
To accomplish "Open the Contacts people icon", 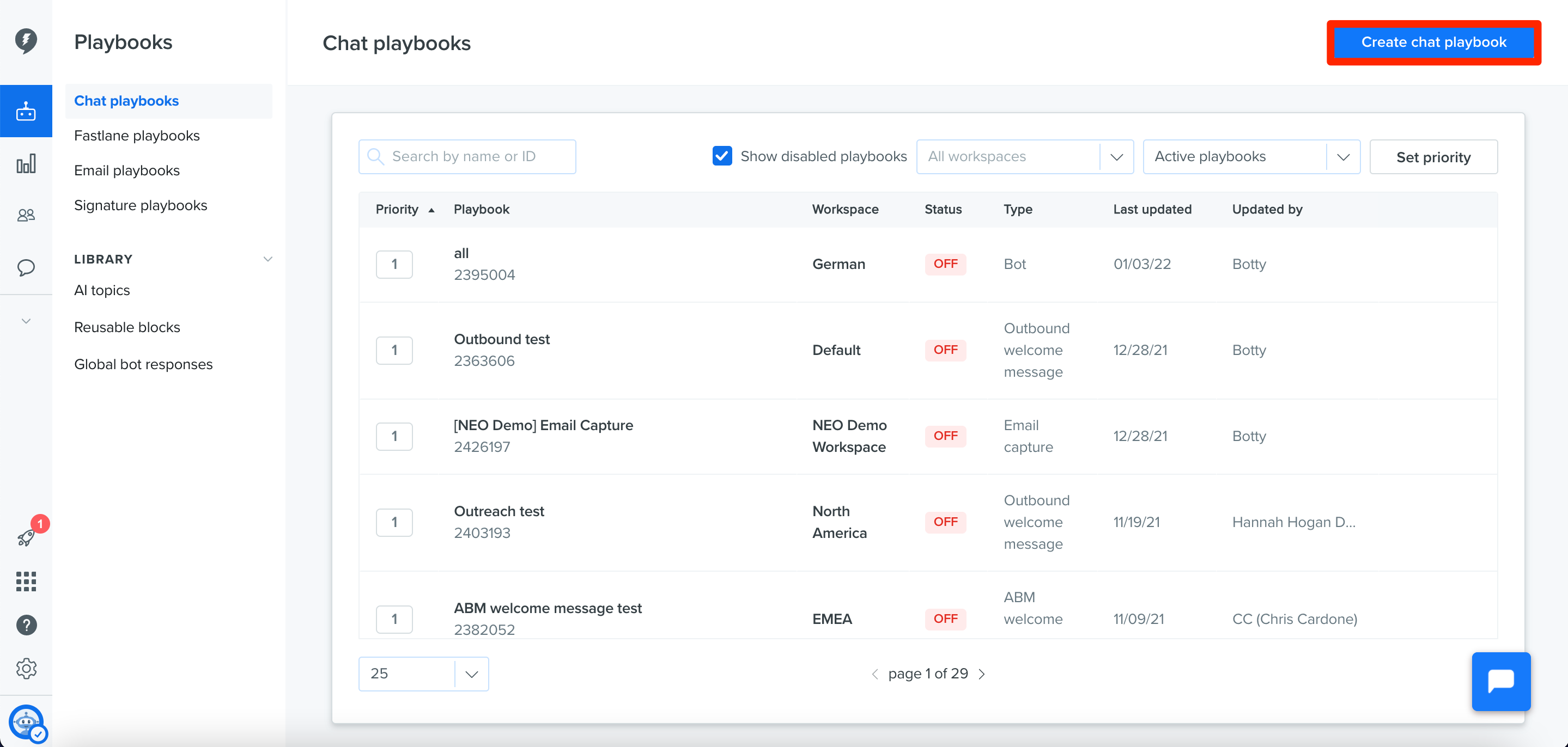I will pos(26,215).
